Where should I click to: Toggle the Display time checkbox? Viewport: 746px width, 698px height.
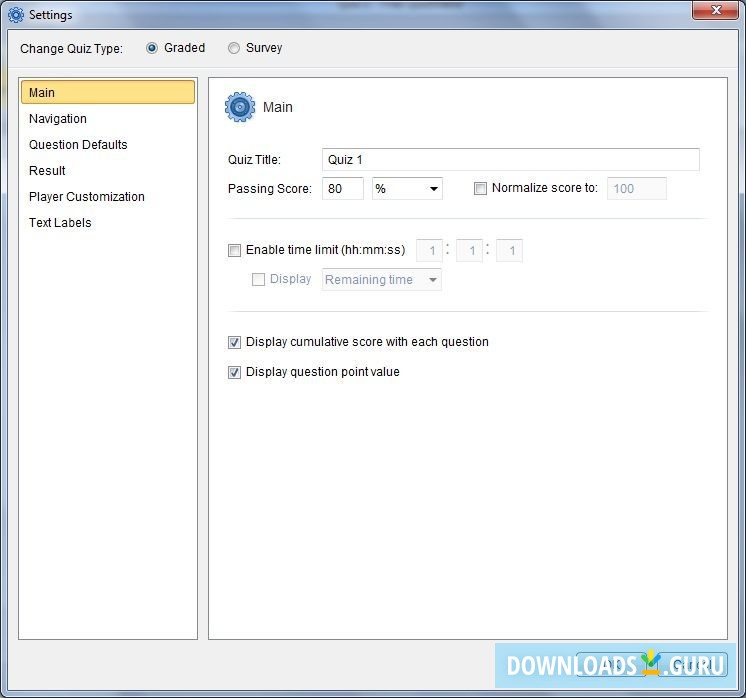(258, 279)
